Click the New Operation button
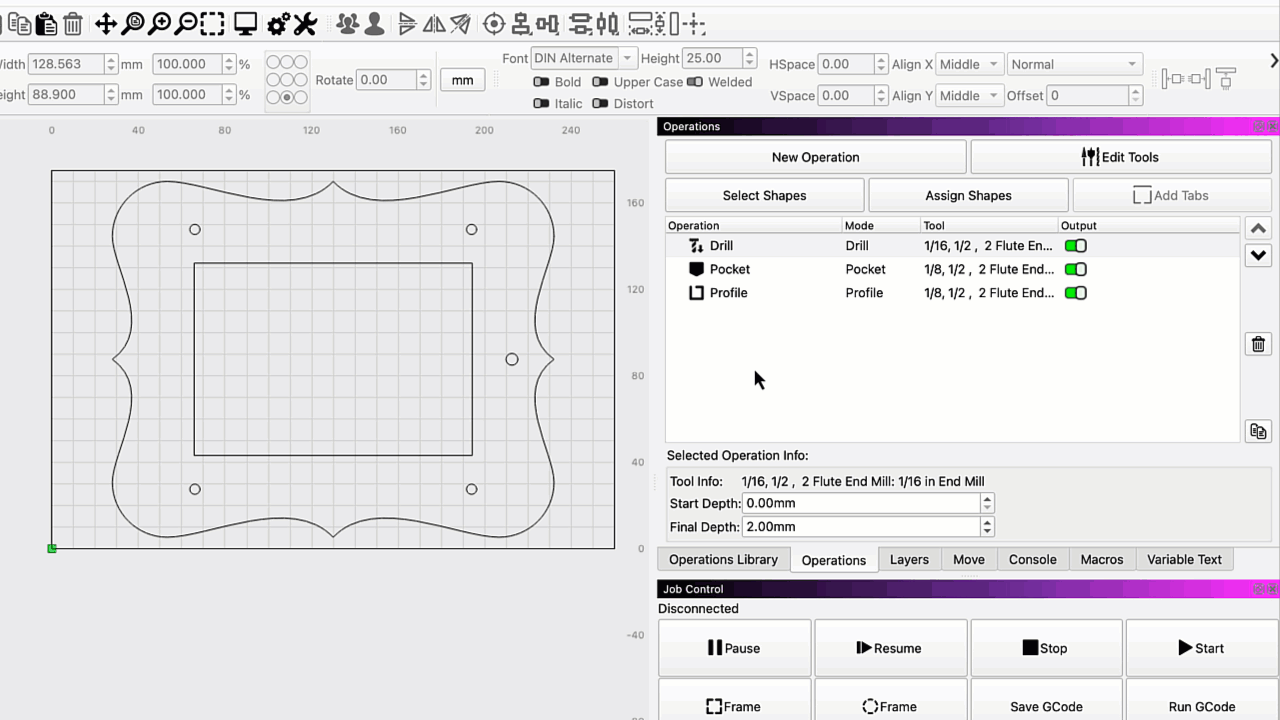1280x720 pixels. click(x=815, y=157)
